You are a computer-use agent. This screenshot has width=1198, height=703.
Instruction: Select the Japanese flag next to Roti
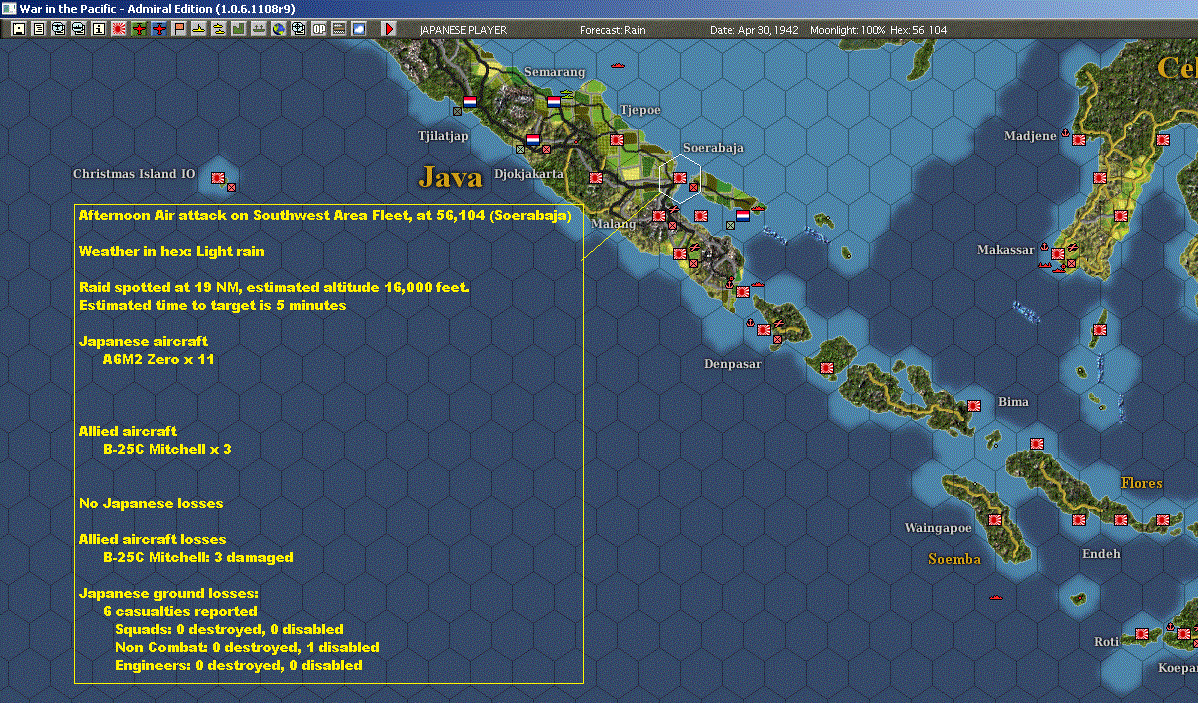[x=1142, y=633]
